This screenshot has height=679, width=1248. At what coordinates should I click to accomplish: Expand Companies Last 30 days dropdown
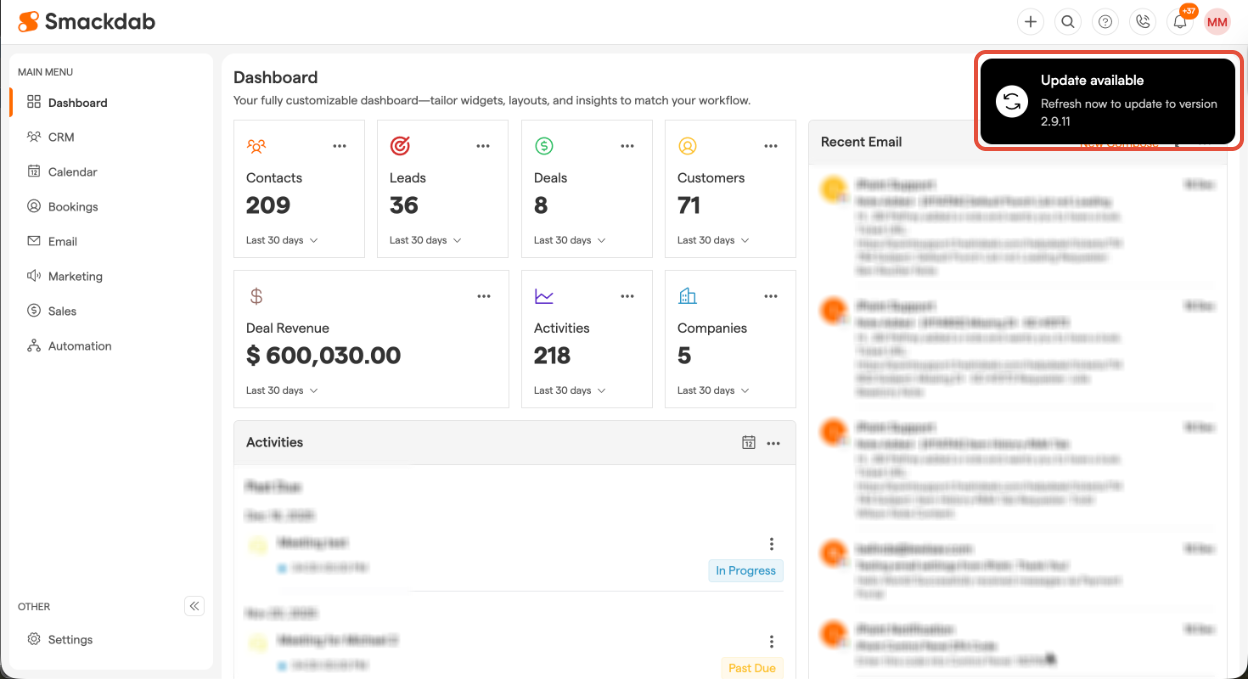tap(713, 390)
